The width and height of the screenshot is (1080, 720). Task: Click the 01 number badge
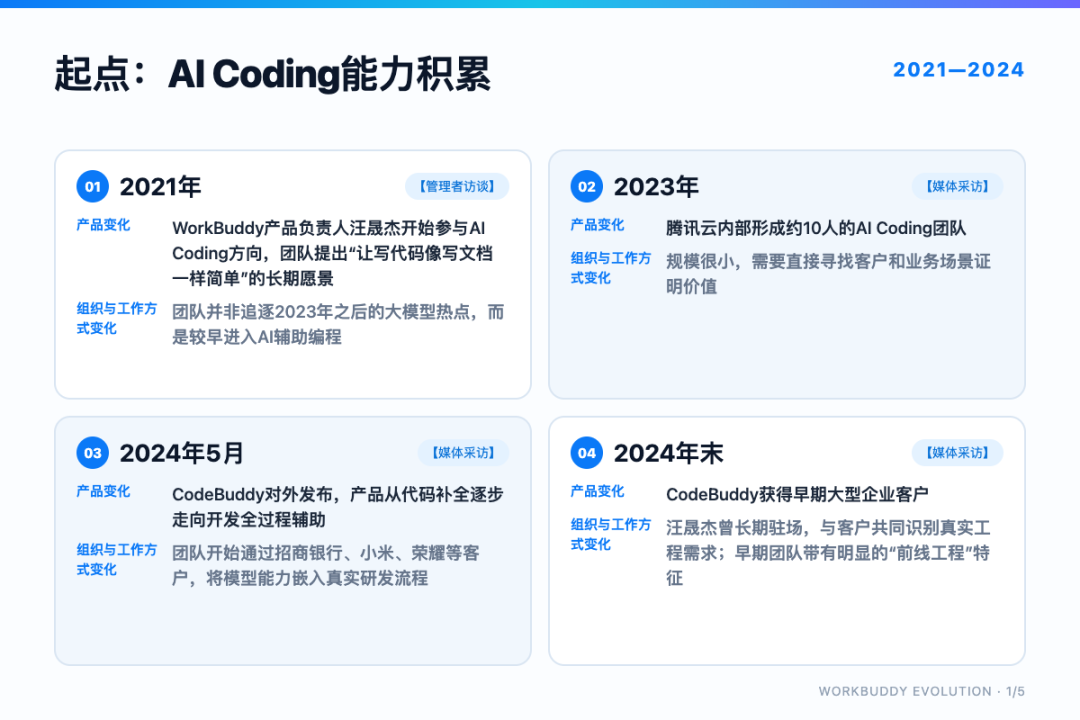[92, 186]
